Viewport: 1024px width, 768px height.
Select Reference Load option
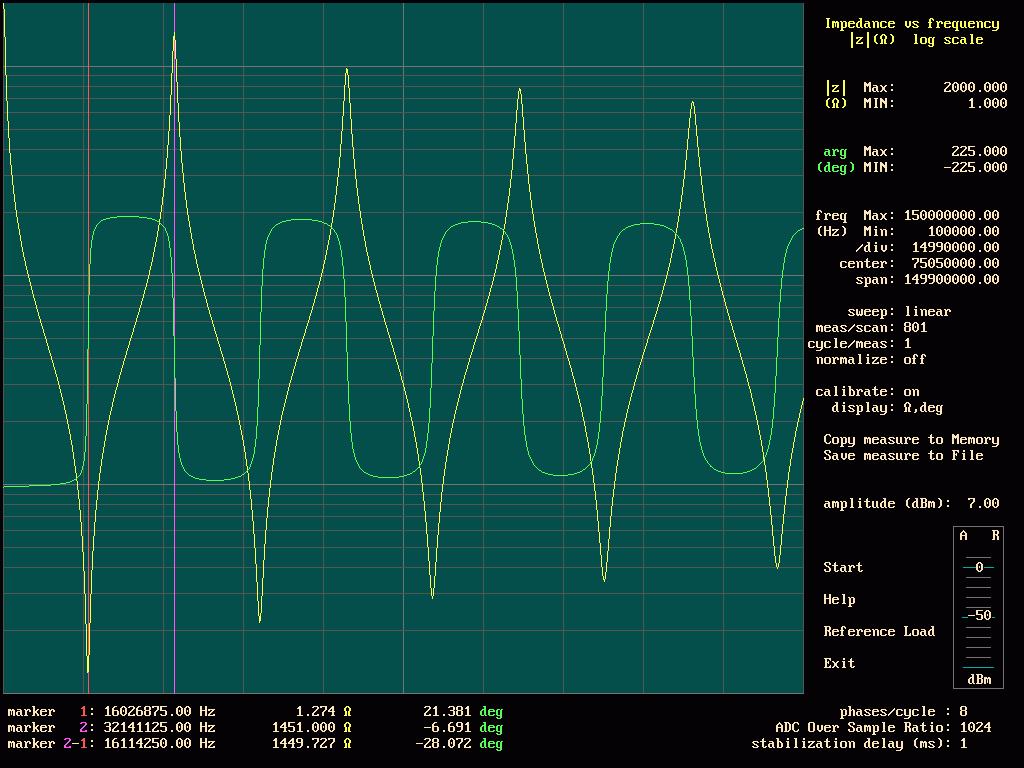(x=879, y=632)
